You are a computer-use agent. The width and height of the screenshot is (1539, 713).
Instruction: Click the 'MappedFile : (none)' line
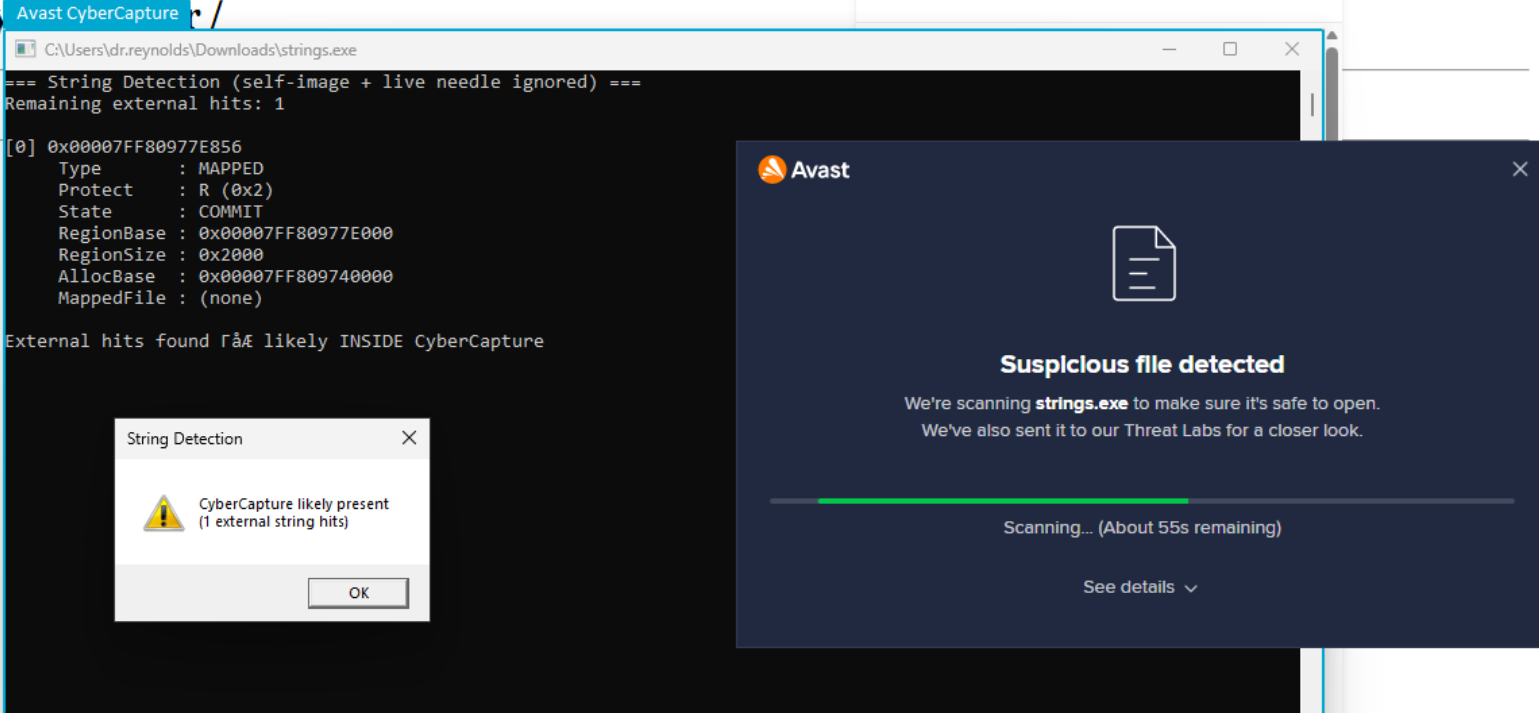[161, 298]
